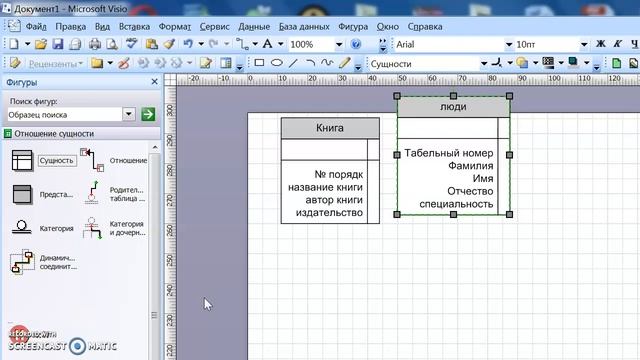The width and height of the screenshot is (640, 360).
Task: Open the search shapes sample dropdown
Action: (129, 114)
